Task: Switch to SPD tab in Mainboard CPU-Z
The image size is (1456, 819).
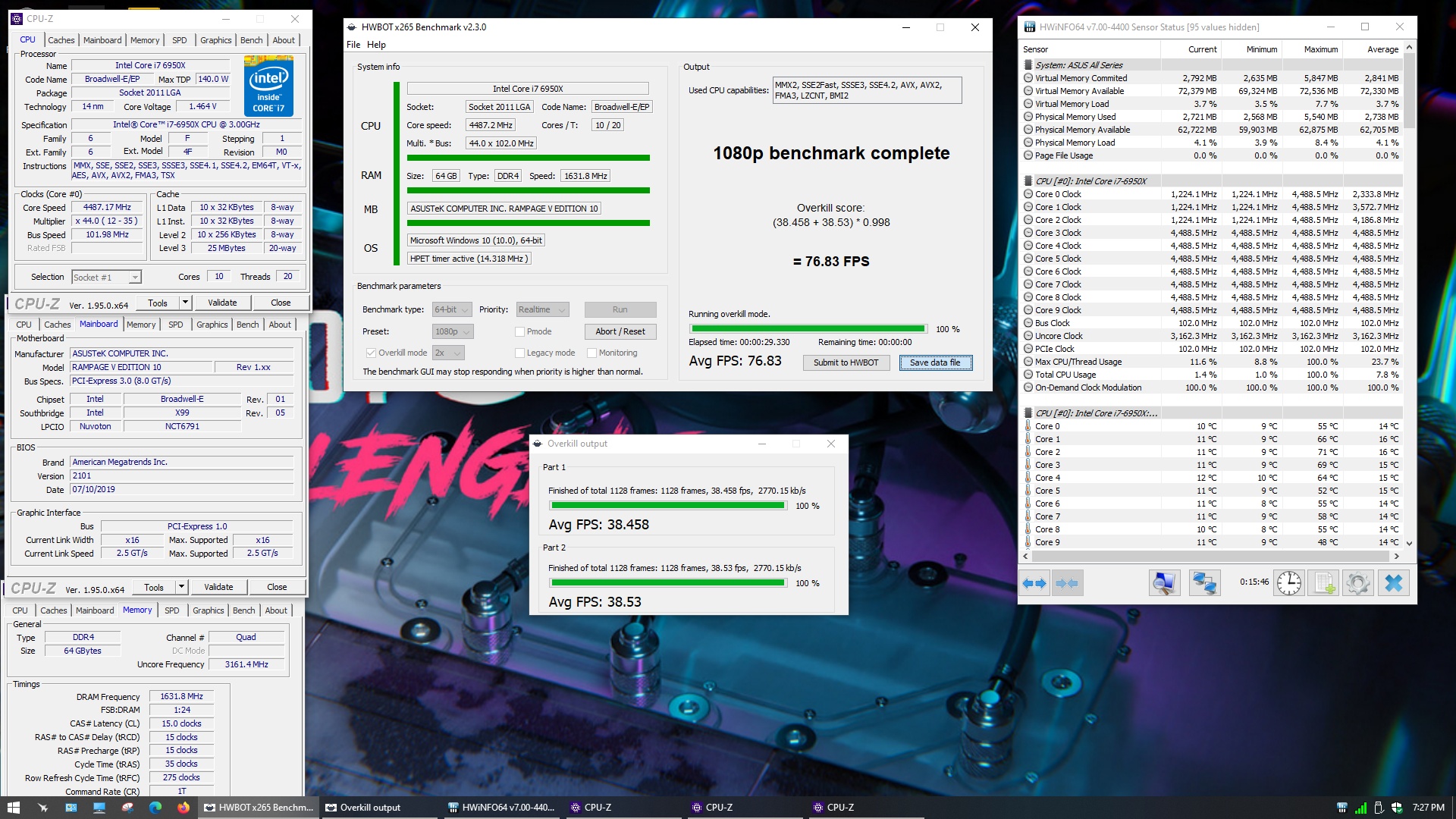Action: pos(176,325)
